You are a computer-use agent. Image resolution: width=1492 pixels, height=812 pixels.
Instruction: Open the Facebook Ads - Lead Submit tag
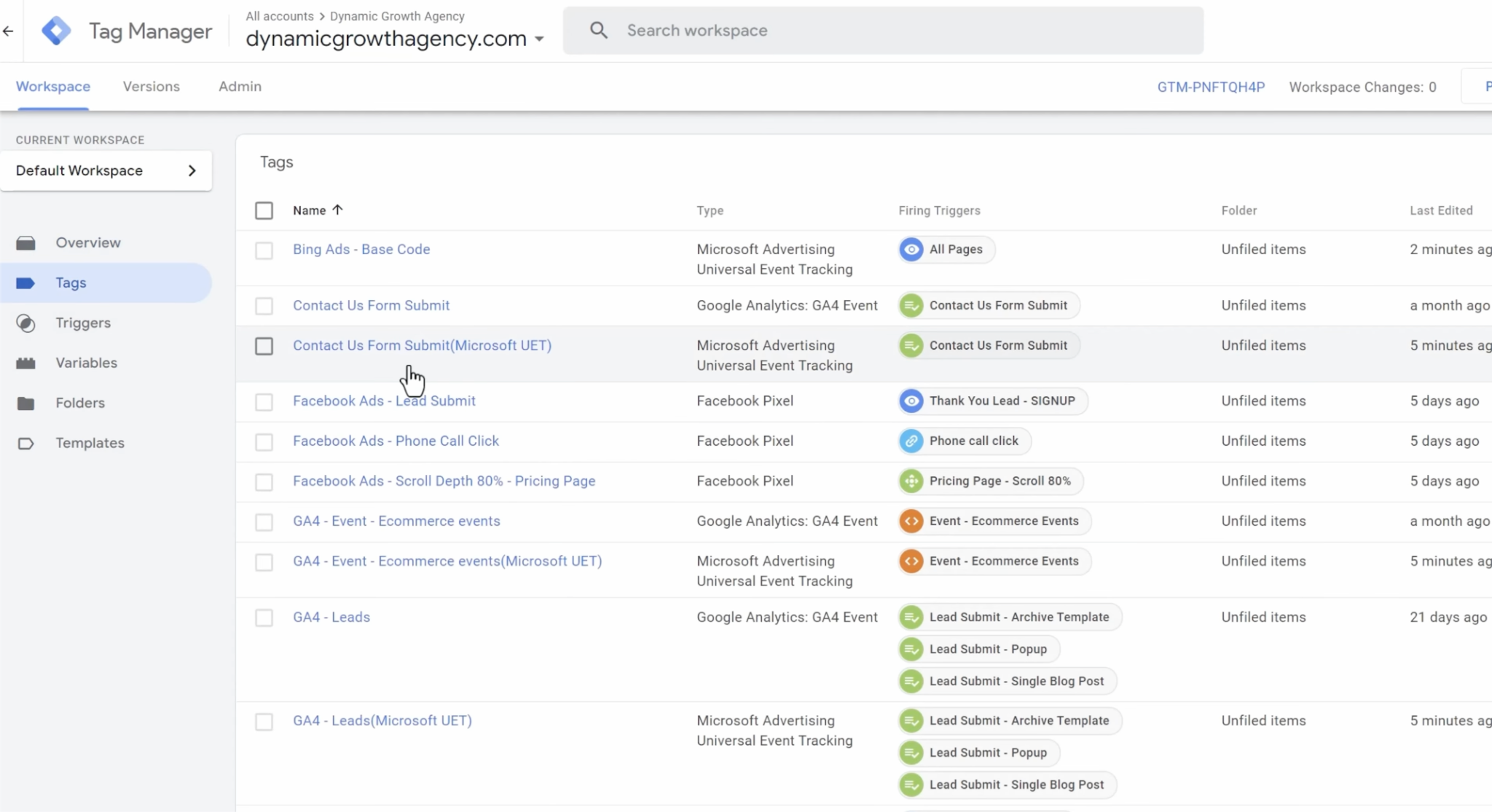pyautogui.click(x=384, y=401)
